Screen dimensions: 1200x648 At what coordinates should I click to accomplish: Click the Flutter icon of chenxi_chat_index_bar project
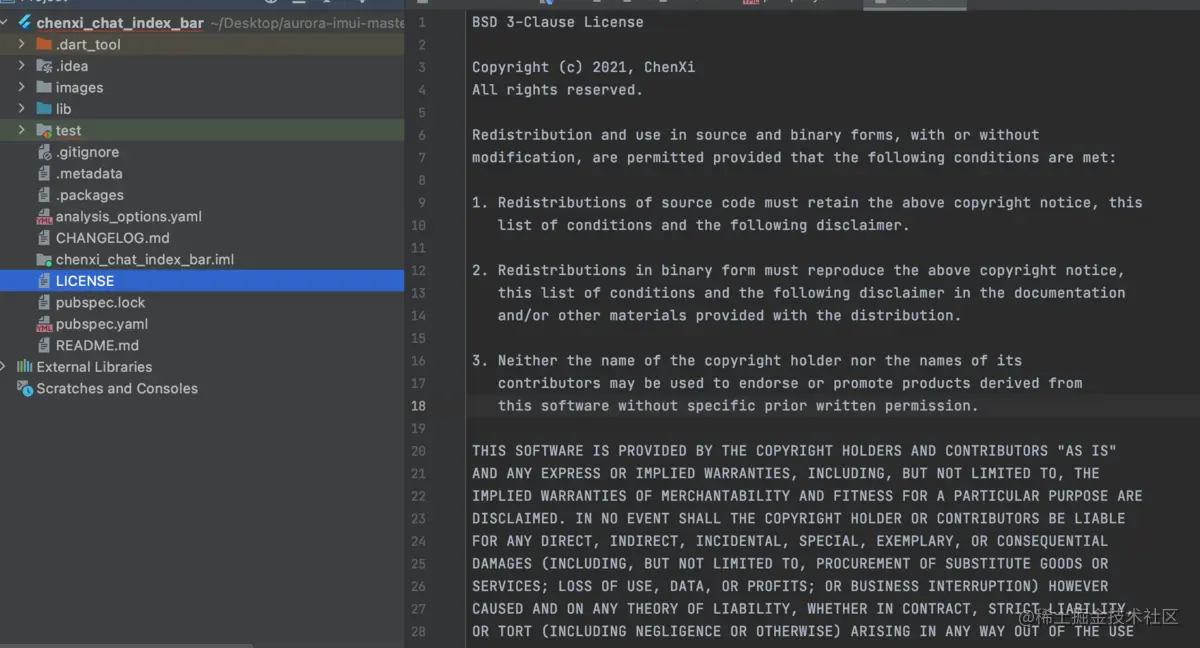[x=25, y=22]
